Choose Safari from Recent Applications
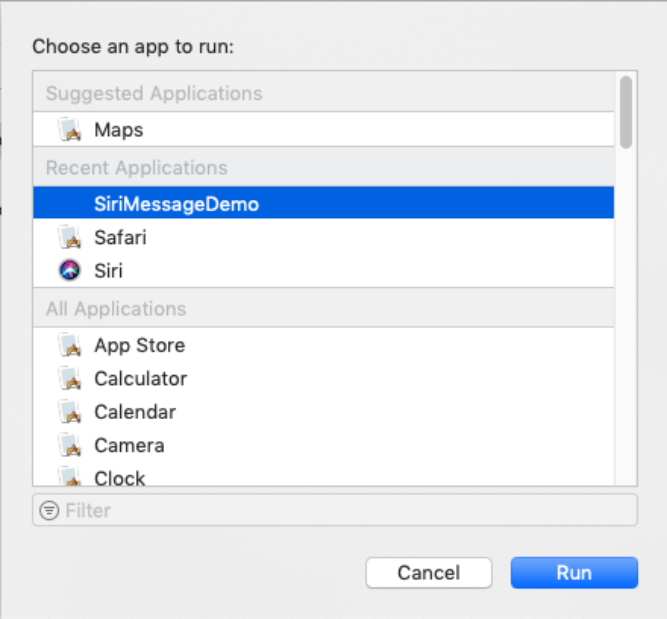667x619 pixels. pyautogui.click(x=323, y=237)
